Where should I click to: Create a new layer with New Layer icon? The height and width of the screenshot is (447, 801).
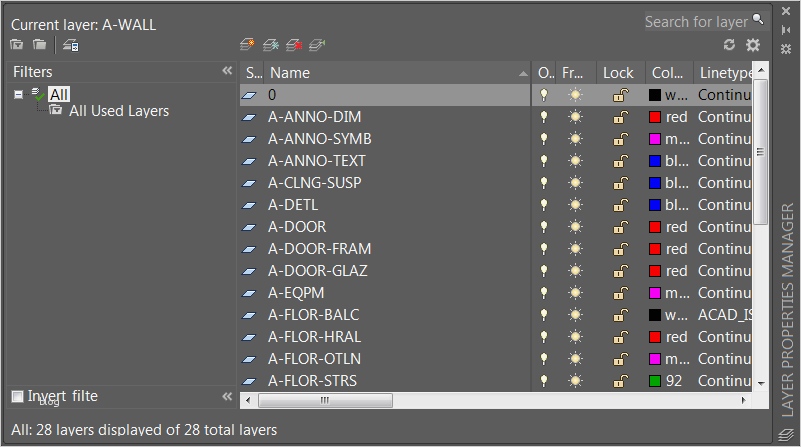coord(248,45)
